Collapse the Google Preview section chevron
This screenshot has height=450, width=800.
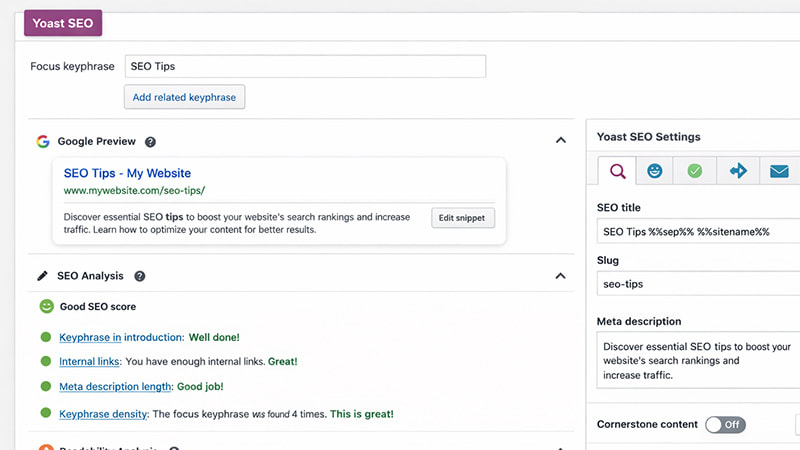point(561,140)
